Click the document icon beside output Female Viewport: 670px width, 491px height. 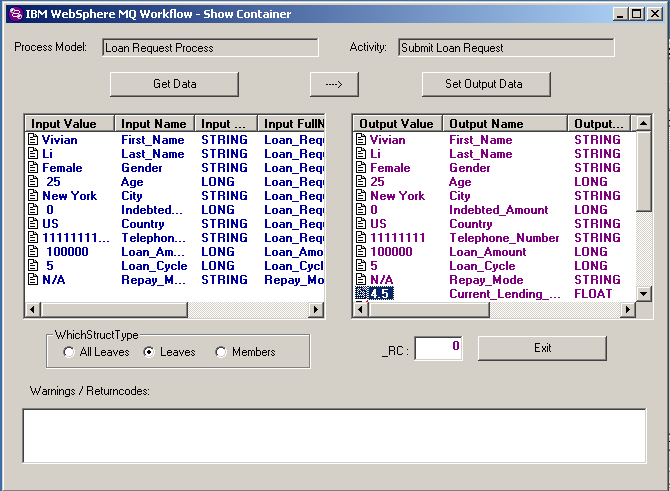(361, 168)
